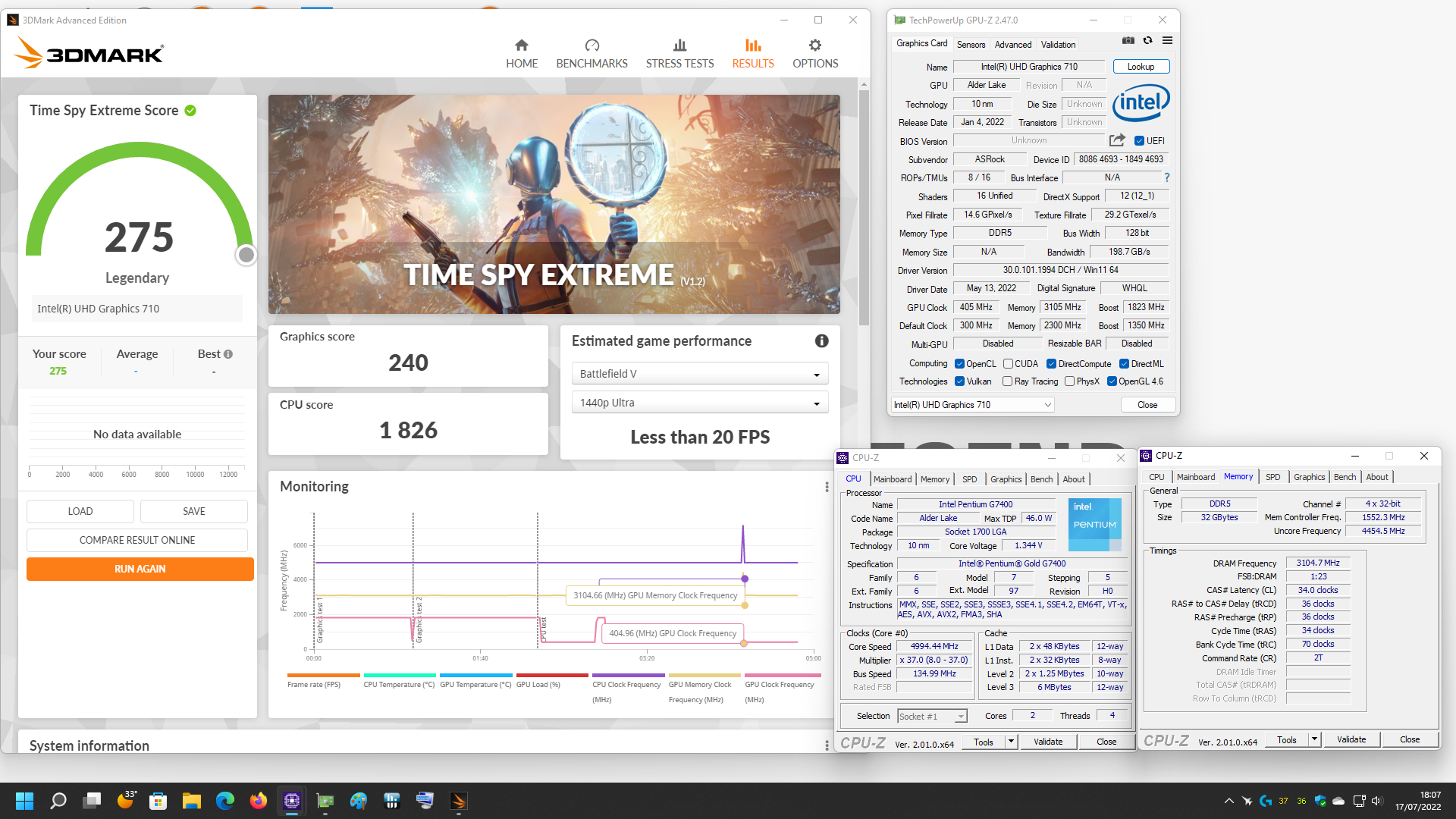The height and width of the screenshot is (819, 1456).
Task: Open the Bench tab in left CPU-Z window
Action: tap(1041, 479)
